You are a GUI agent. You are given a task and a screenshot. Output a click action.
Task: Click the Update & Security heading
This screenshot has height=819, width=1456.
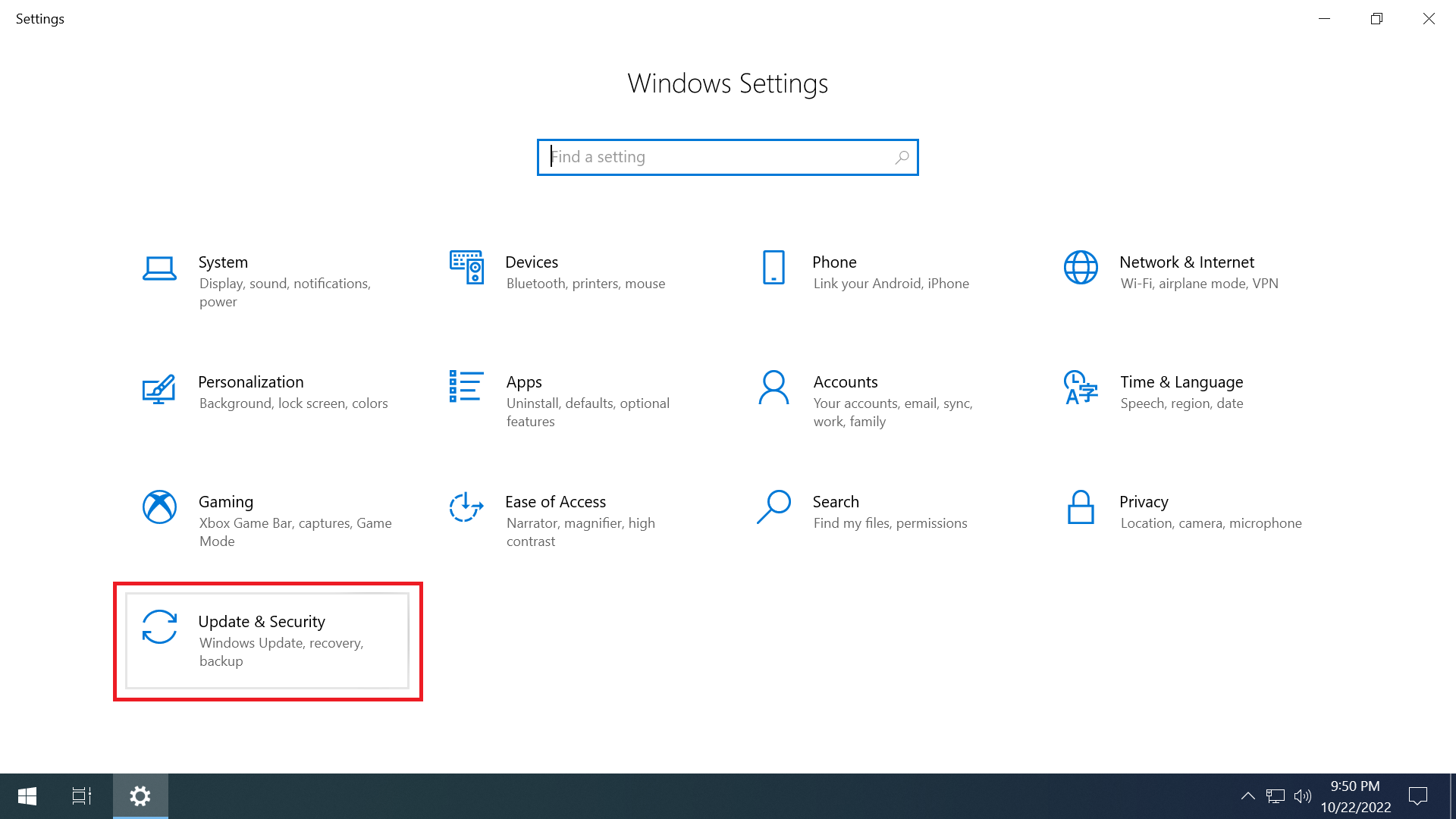pos(262,622)
